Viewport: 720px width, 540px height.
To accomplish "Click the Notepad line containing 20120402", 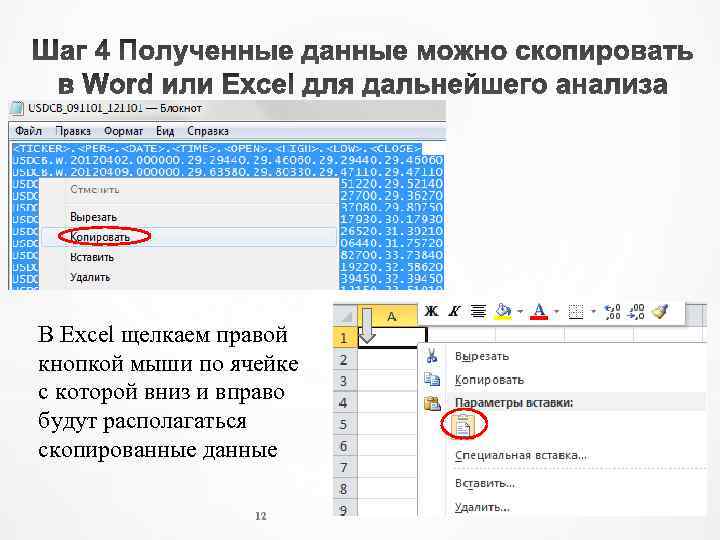I will [x=227, y=160].
